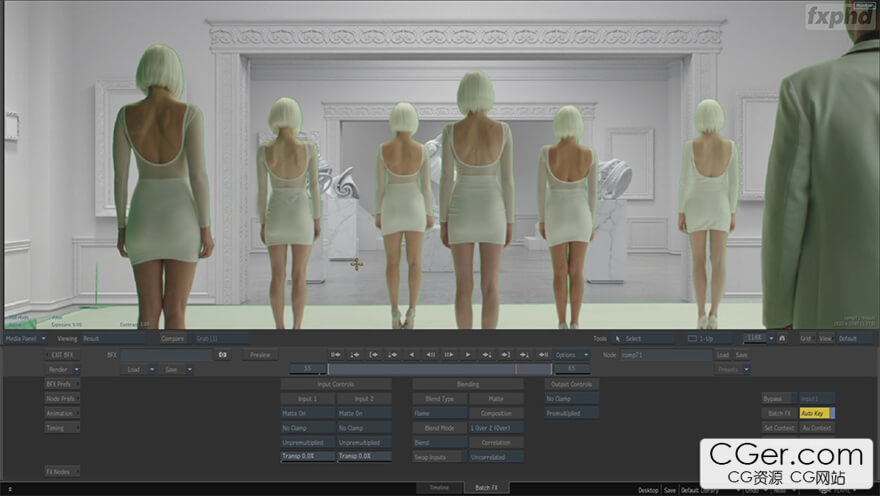Click the BFX capture icon next to field

tap(223, 355)
